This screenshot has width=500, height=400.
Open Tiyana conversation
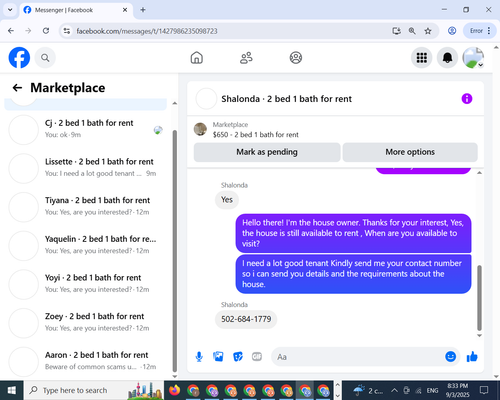pos(86,207)
